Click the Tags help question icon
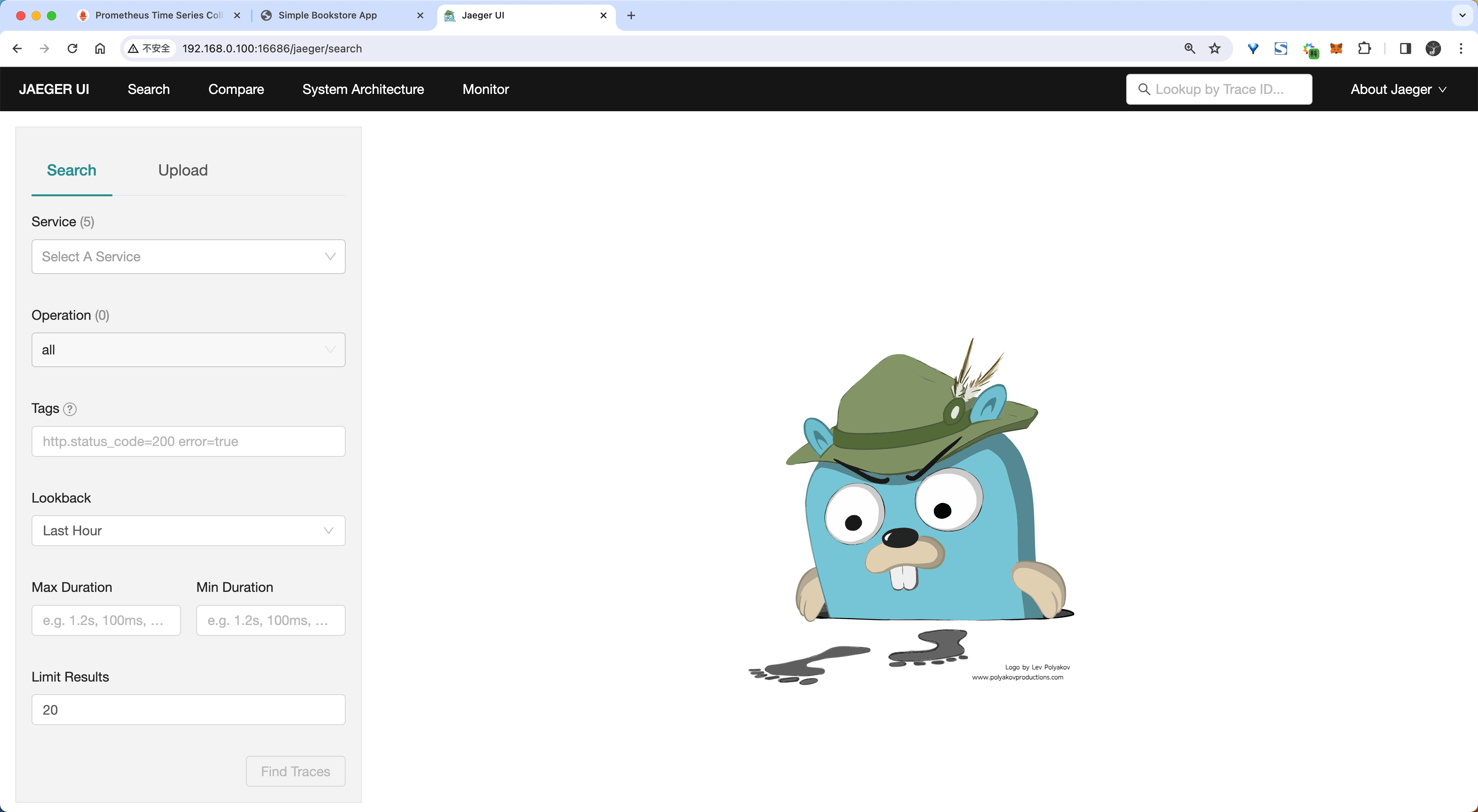 [69, 409]
